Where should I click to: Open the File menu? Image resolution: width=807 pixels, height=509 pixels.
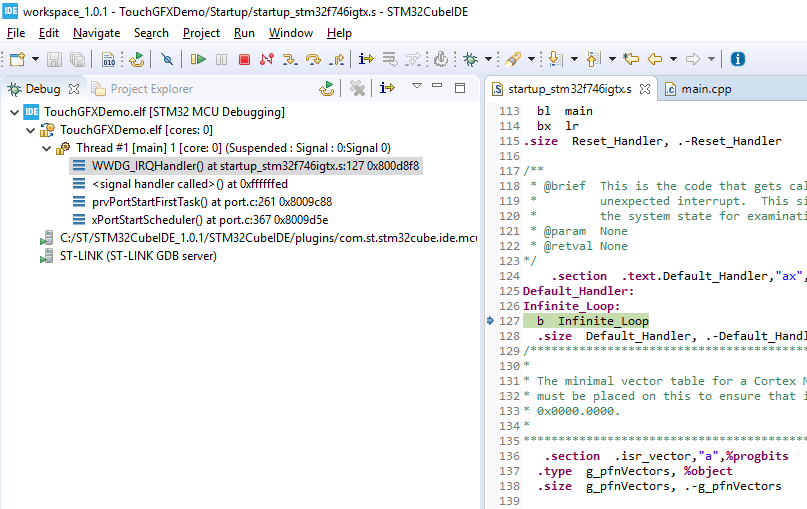16,33
